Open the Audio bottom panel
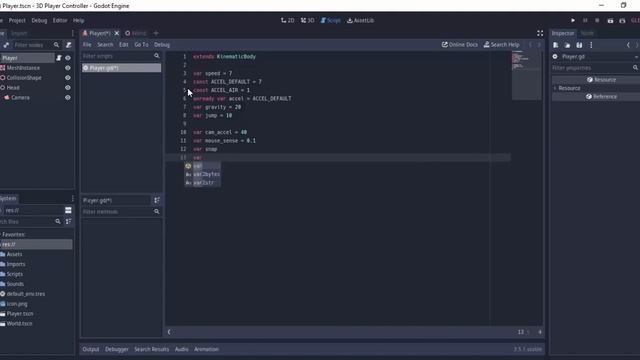Screen dimensions: 640x360 tap(182, 349)
